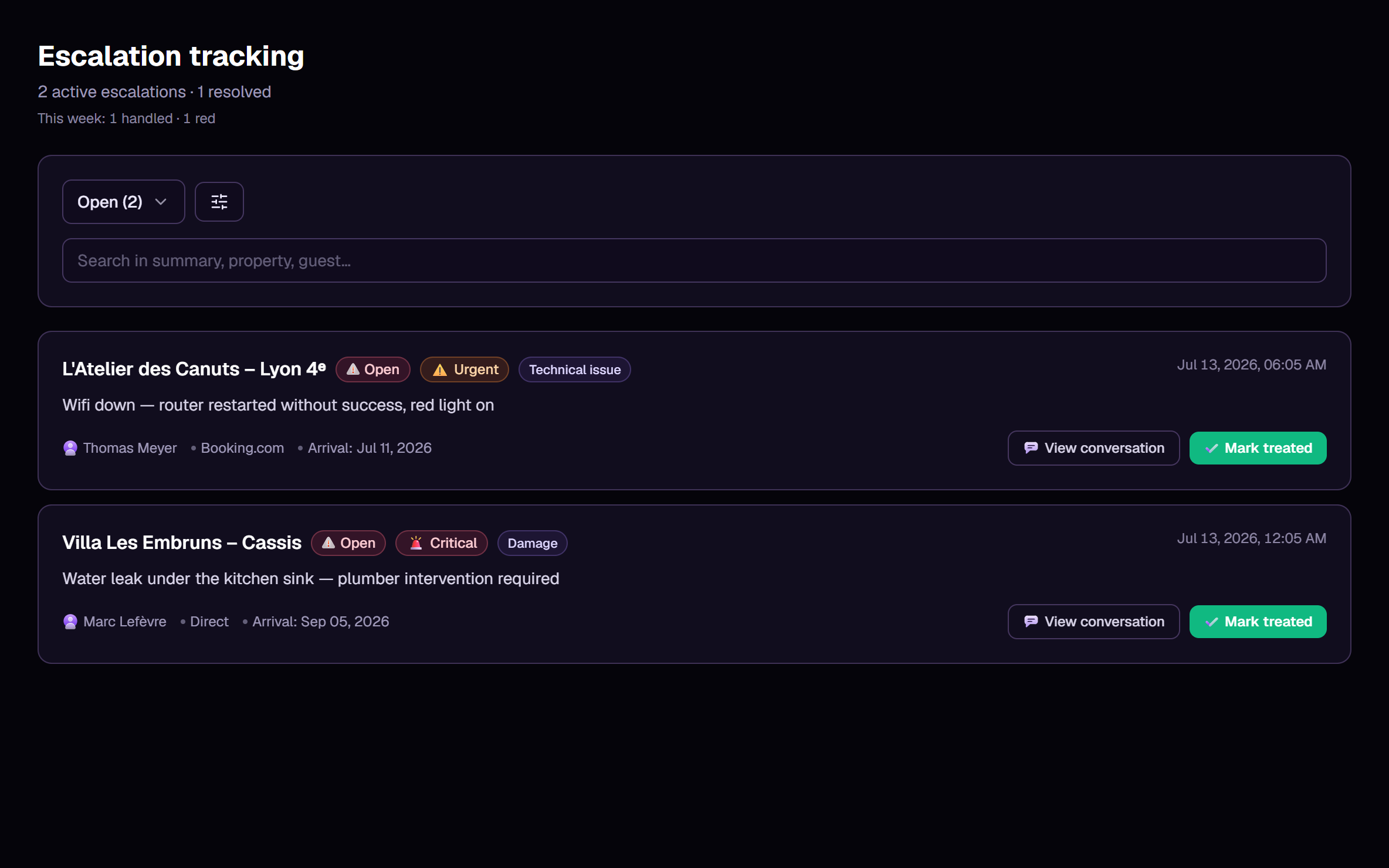The height and width of the screenshot is (868, 1389).
Task: Click the Critical siren badge
Action: pyautogui.click(x=442, y=543)
